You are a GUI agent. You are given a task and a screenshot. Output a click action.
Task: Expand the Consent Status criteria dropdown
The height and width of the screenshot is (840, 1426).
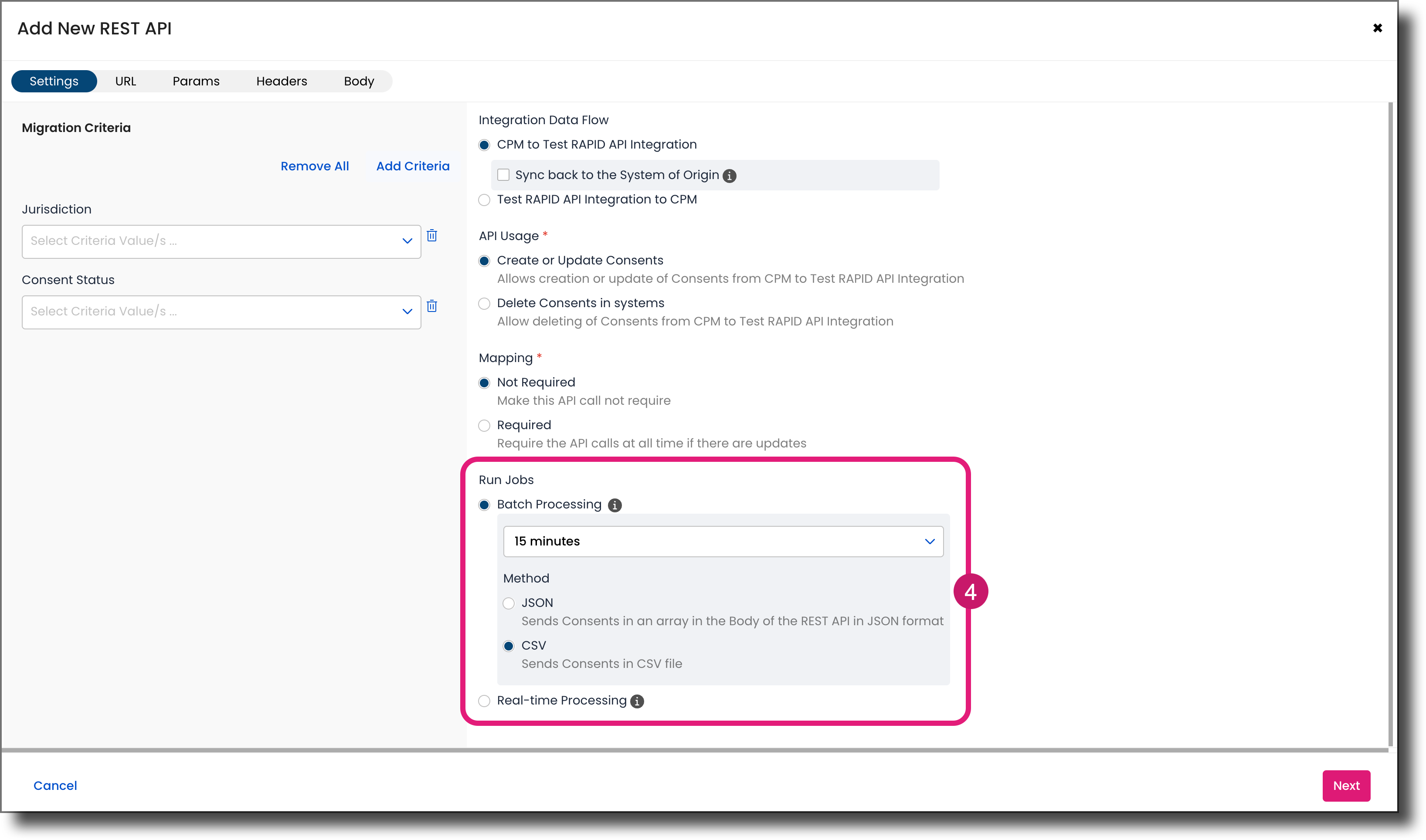pos(221,312)
